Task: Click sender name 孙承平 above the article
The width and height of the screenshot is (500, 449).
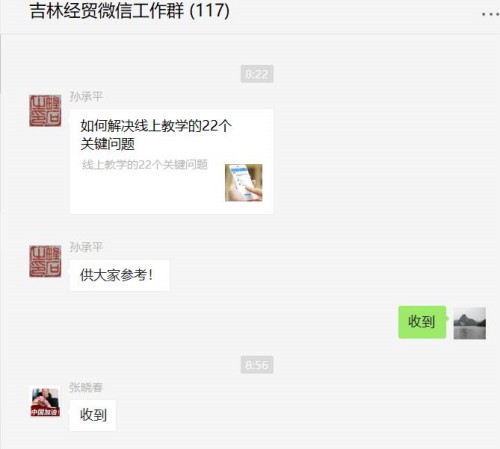Action: [x=86, y=97]
